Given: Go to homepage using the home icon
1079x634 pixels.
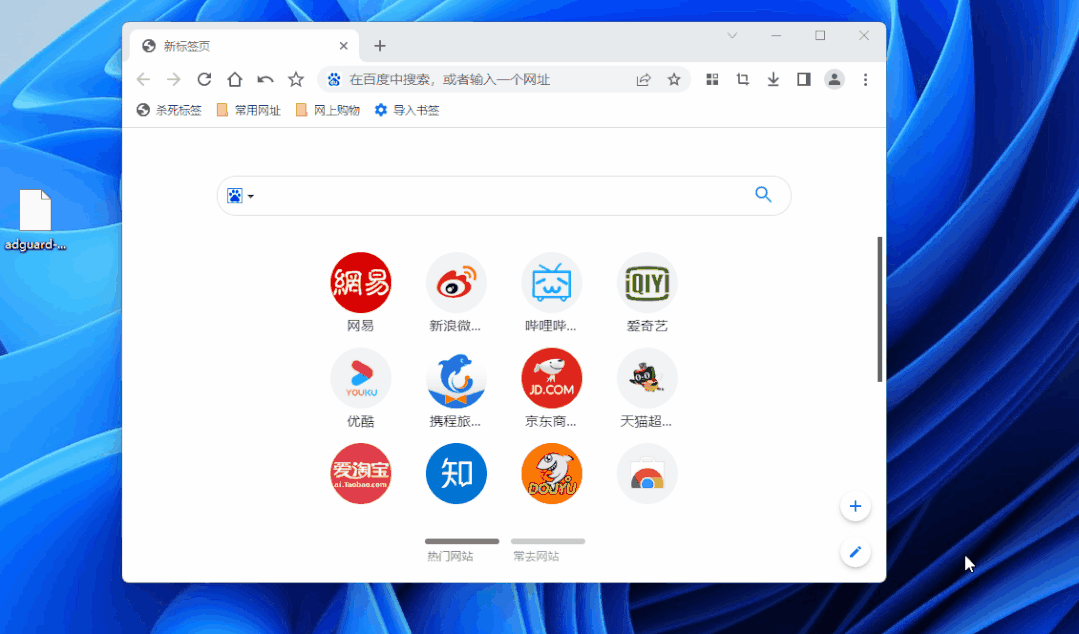Looking at the screenshot, I should point(235,79).
